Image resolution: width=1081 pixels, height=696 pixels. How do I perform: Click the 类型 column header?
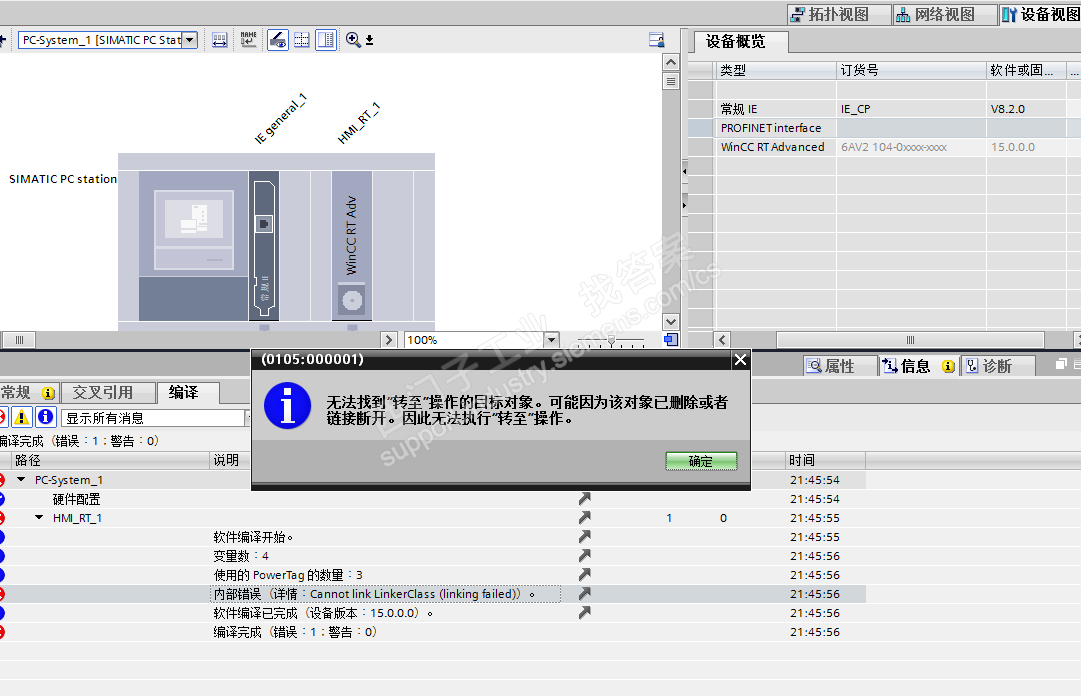click(776, 70)
